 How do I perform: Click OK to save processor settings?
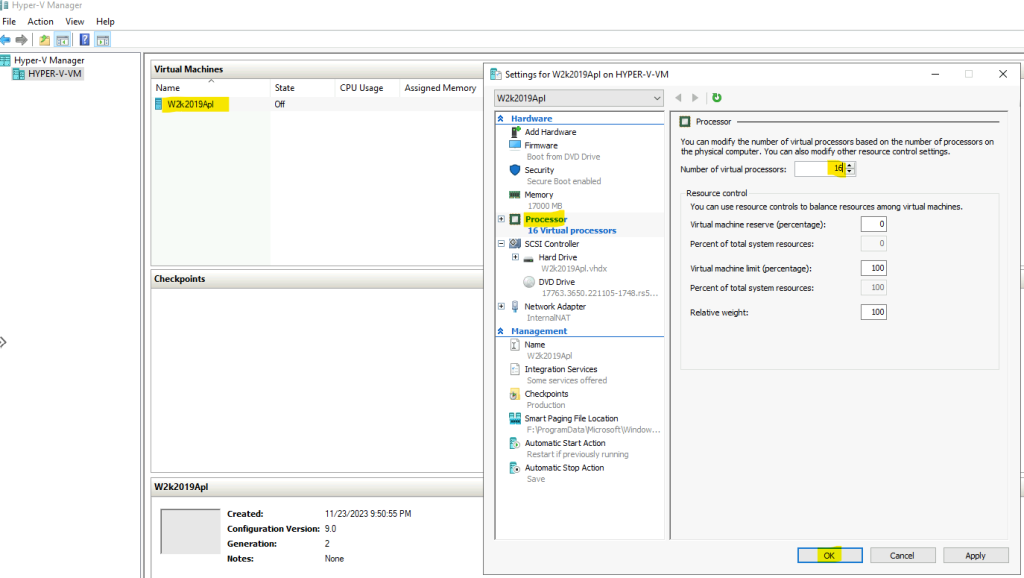(x=829, y=556)
